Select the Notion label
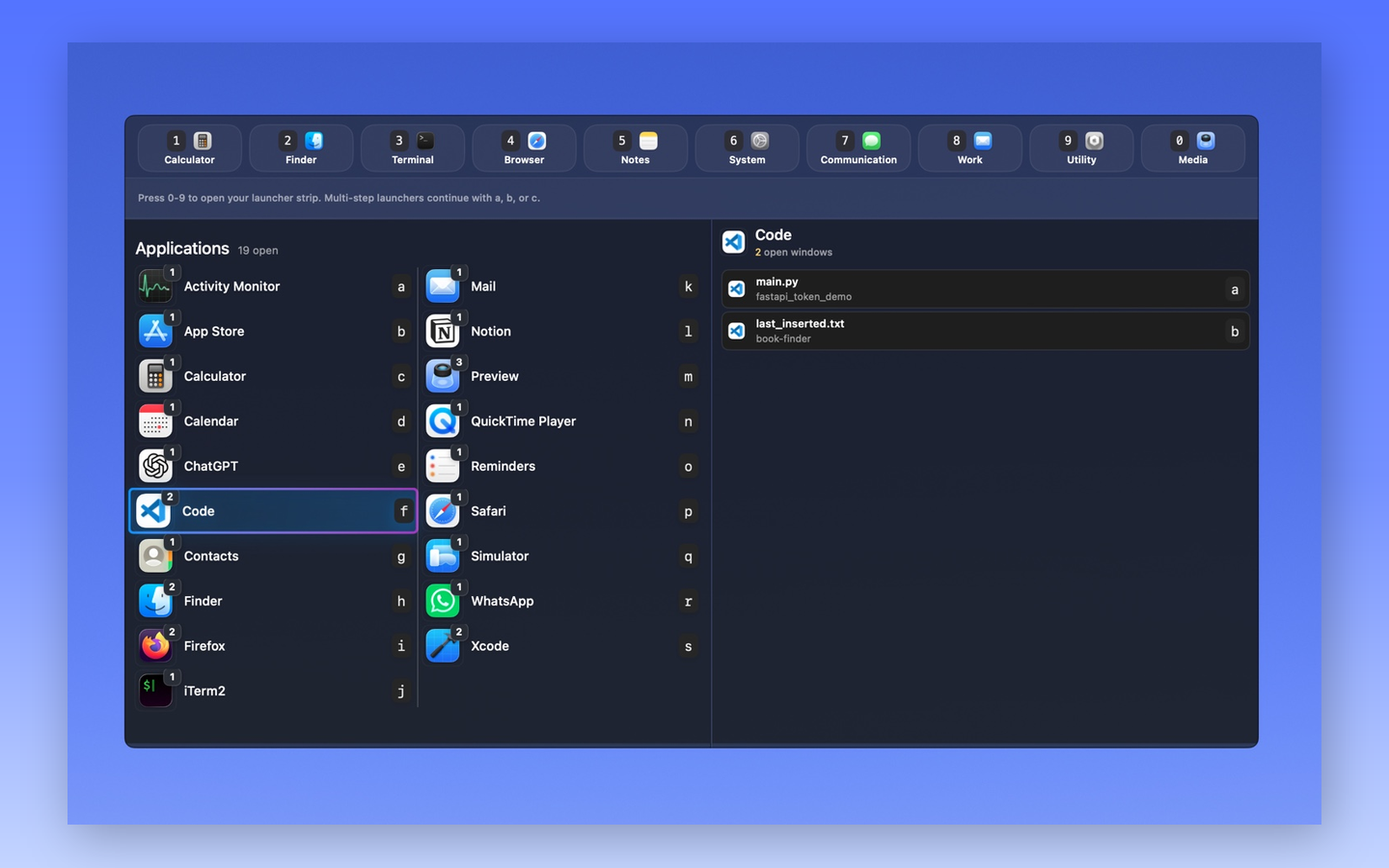This screenshot has width=1389, height=868. 491,331
